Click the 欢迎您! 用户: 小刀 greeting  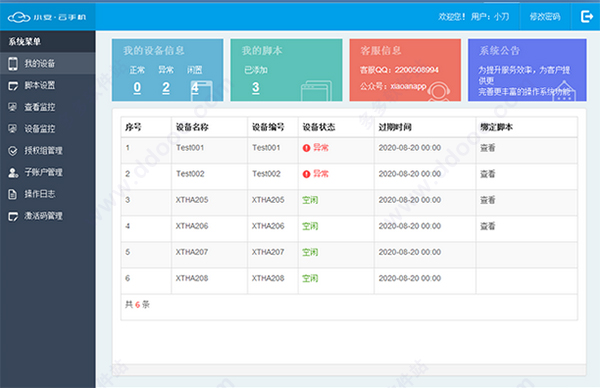click(x=474, y=16)
